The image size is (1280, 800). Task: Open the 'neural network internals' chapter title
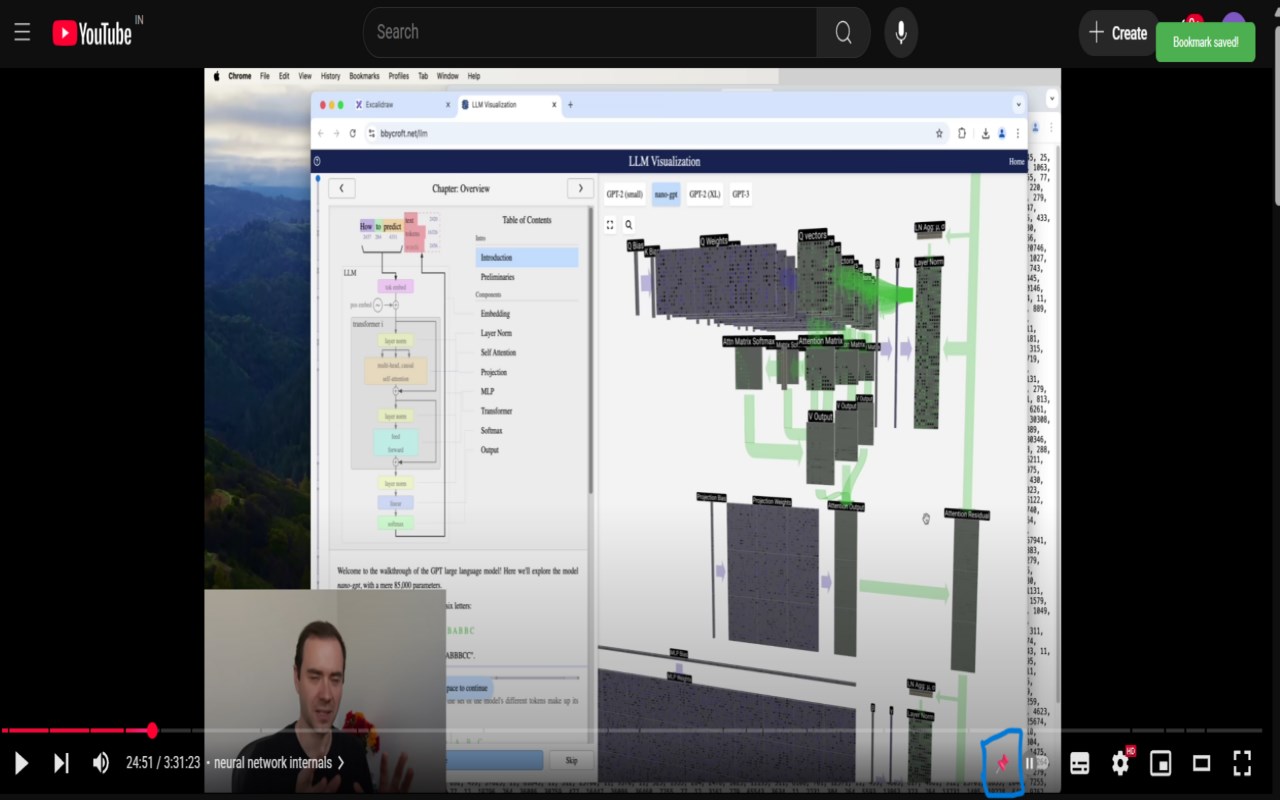pos(273,763)
